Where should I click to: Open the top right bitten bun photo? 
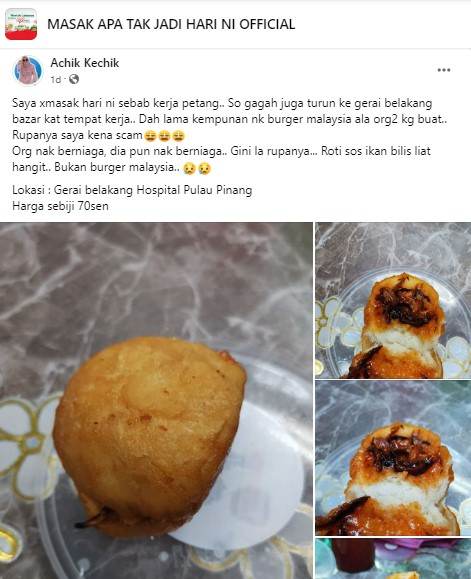tap(393, 300)
